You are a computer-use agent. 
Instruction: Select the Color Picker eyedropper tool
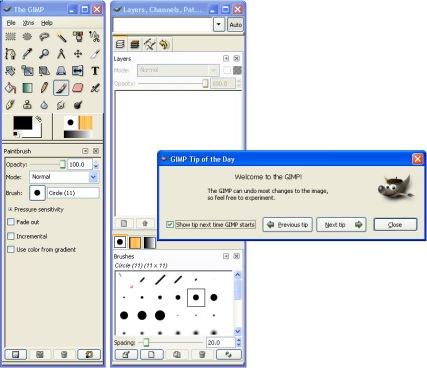tap(27, 54)
